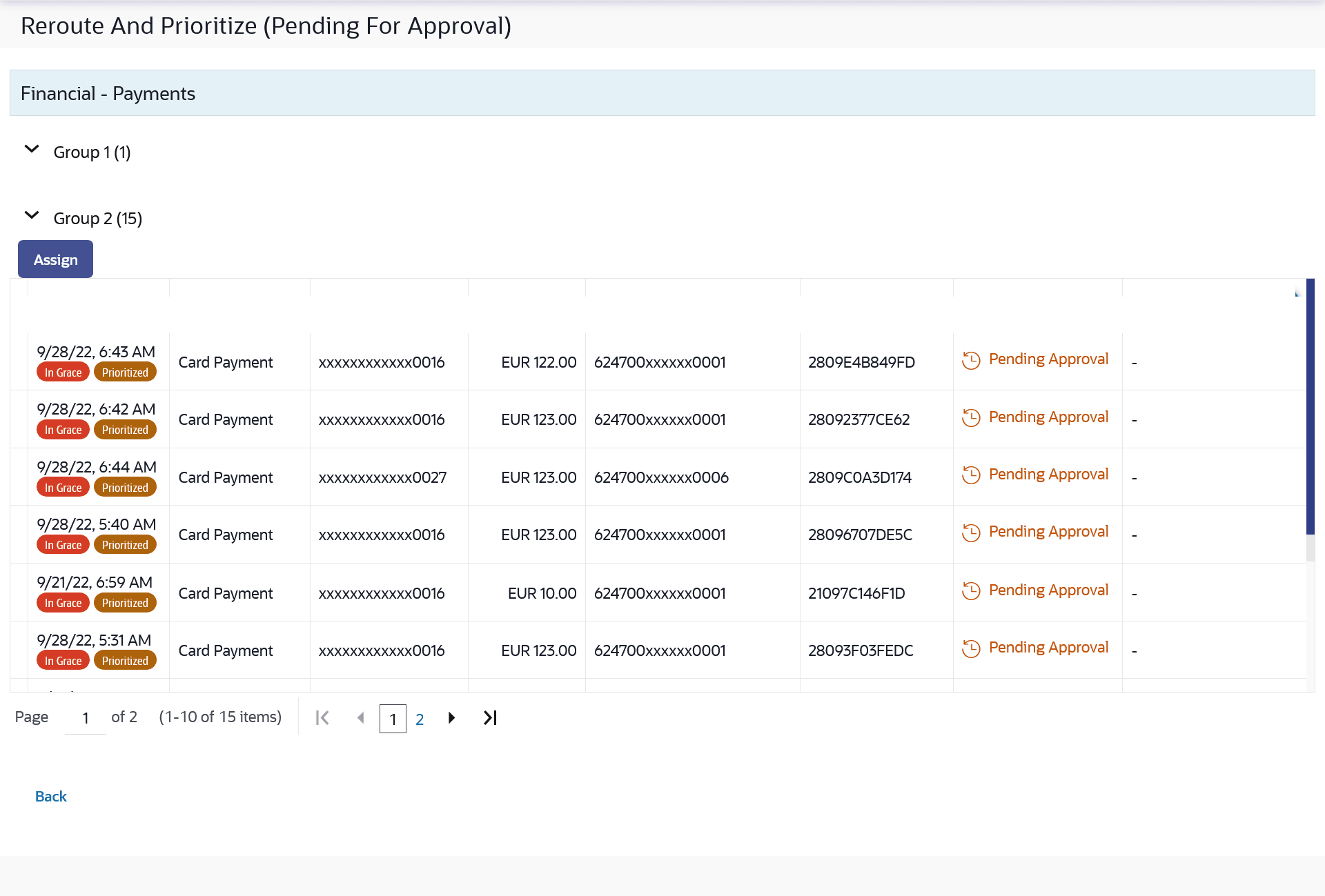Click Pending Approval clock icon for 2809E4B849FD
The height and width of the screenshot is (896, 1325).
click(x=971, y=361)
